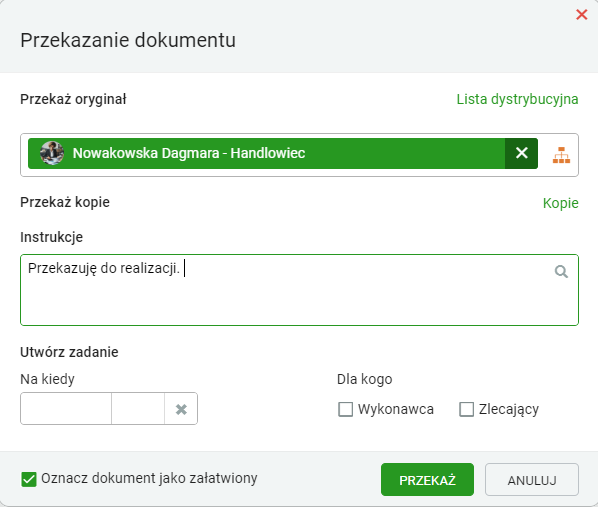Click the Na kiedy date input
Viewport: 598px width, 507px height.
tap(66, 409)
